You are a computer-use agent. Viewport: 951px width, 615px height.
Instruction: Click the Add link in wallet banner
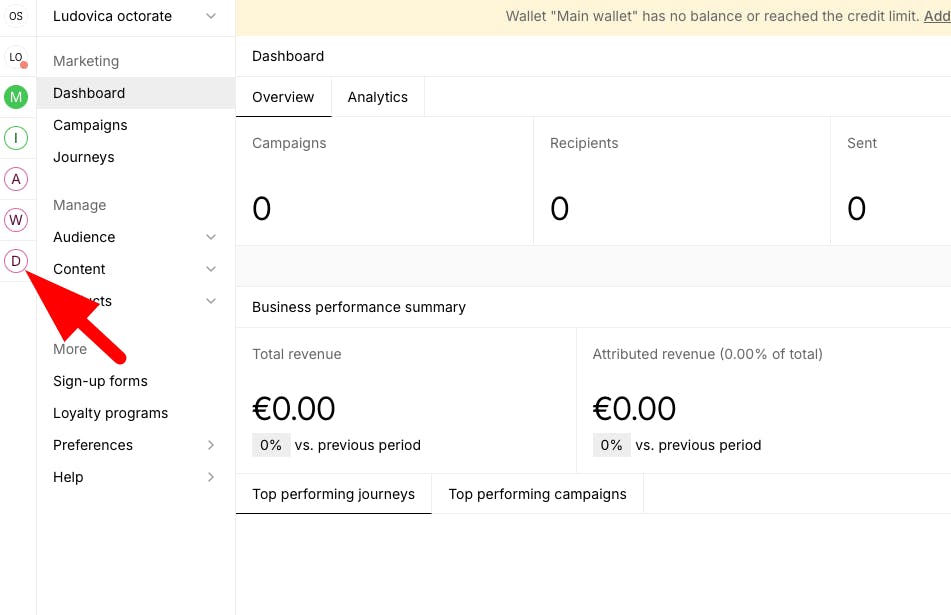coord(937,16)
